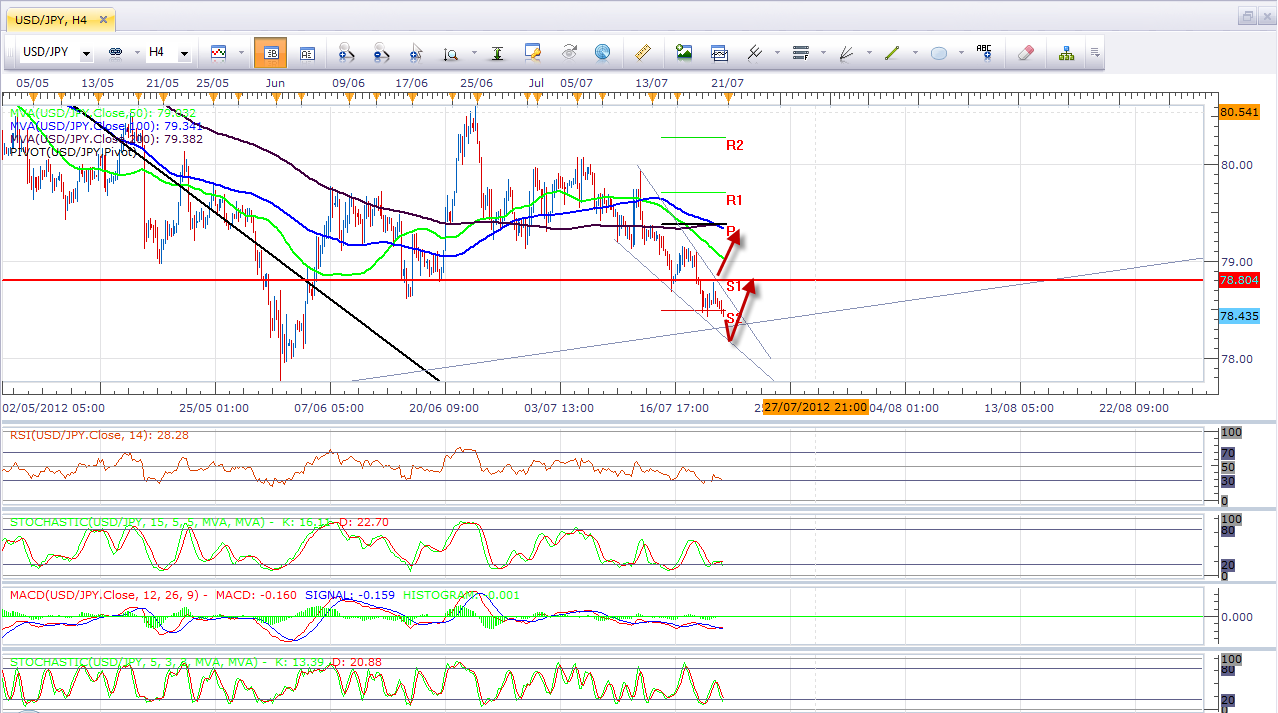Image resolution: width=1278 pixels, height=713 pixels.
Task: Close the USD/JPY, H4 tab
Action: (104, 18)
